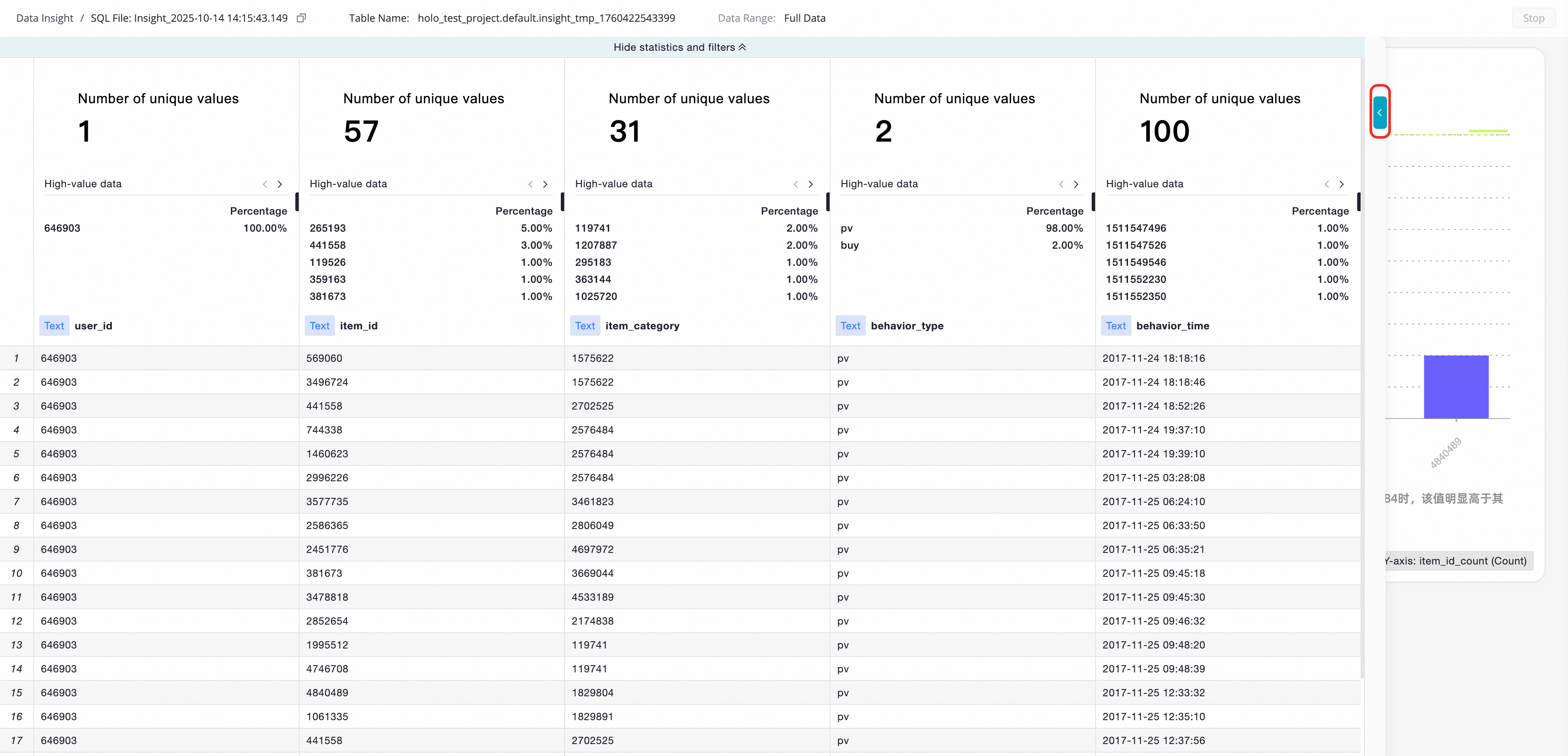Click the 'pv' high-value entry in behavior_type
1568x756 pixels.
[x=847, y=228]
